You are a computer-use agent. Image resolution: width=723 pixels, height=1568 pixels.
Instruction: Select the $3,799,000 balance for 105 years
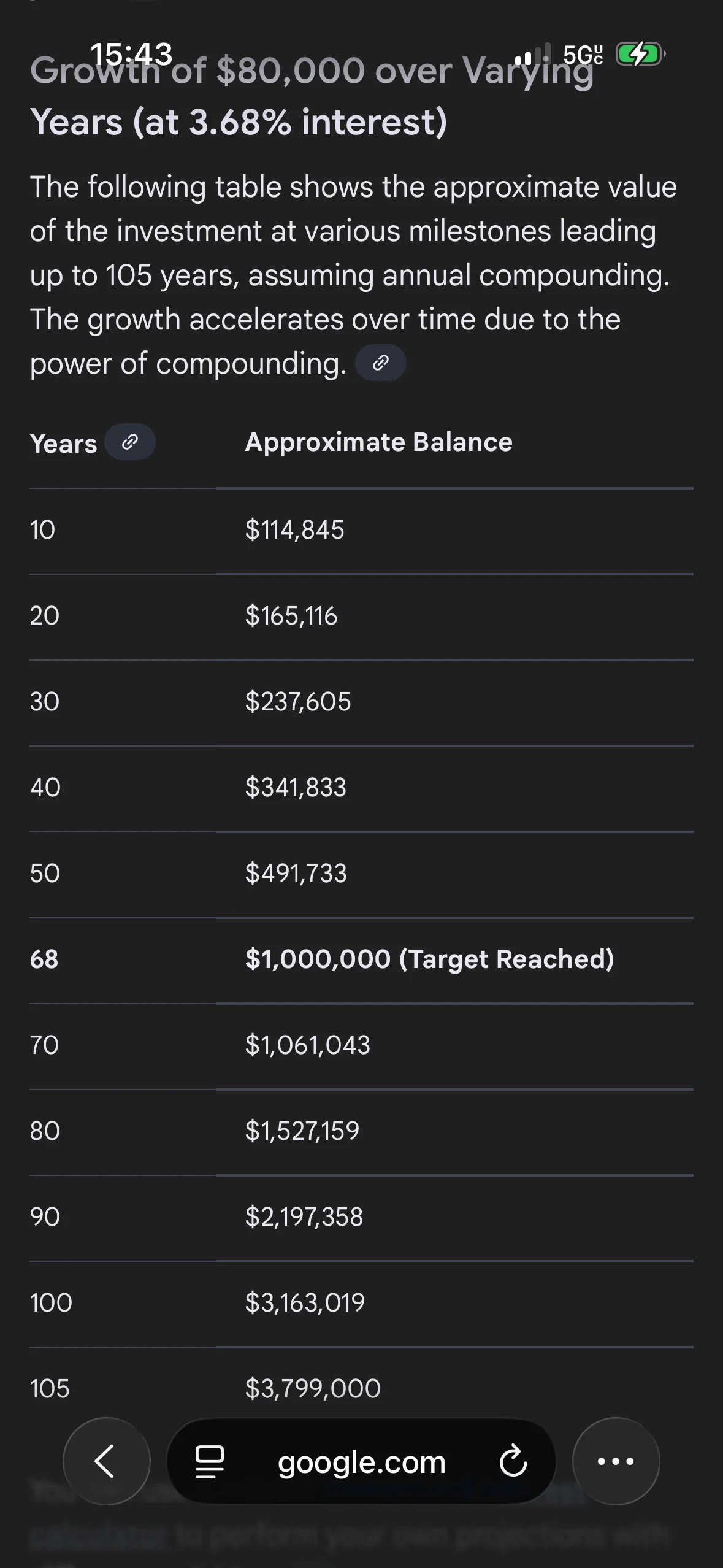pos(313,1389)
